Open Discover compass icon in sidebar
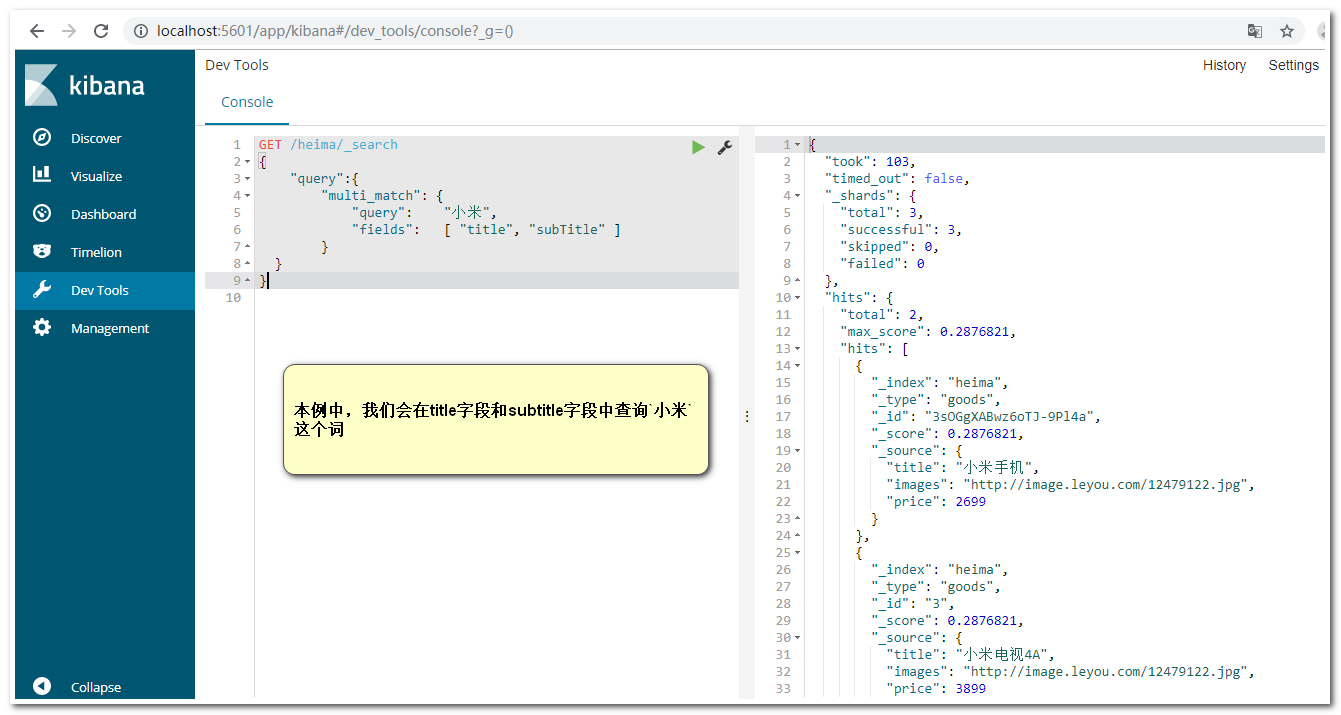The image size is (1341, 715). pos(42,138)
